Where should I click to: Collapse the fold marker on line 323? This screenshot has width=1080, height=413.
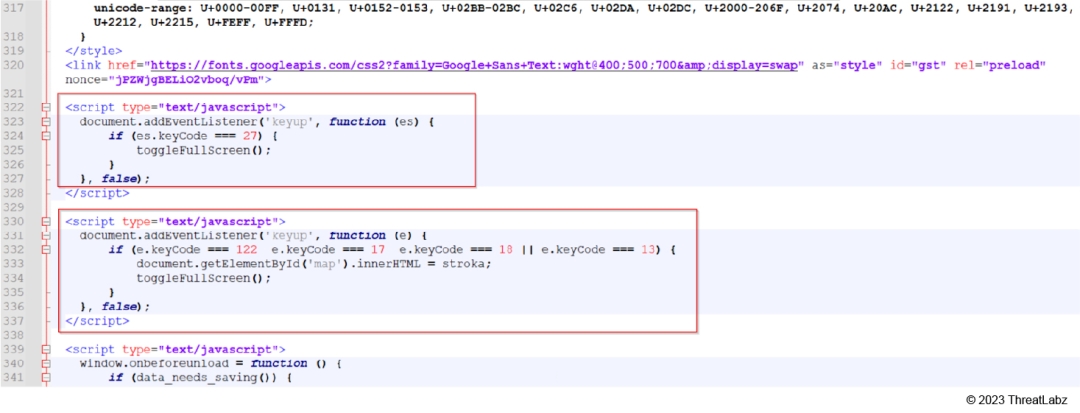(x=45, y=122)
